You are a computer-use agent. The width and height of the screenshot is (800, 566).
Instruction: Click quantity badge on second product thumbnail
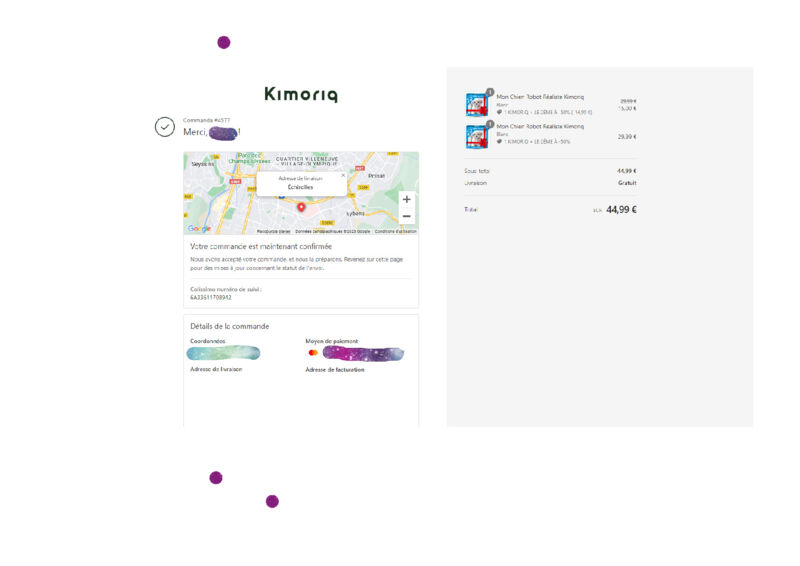pyautogui.click(x=490, y=124)
